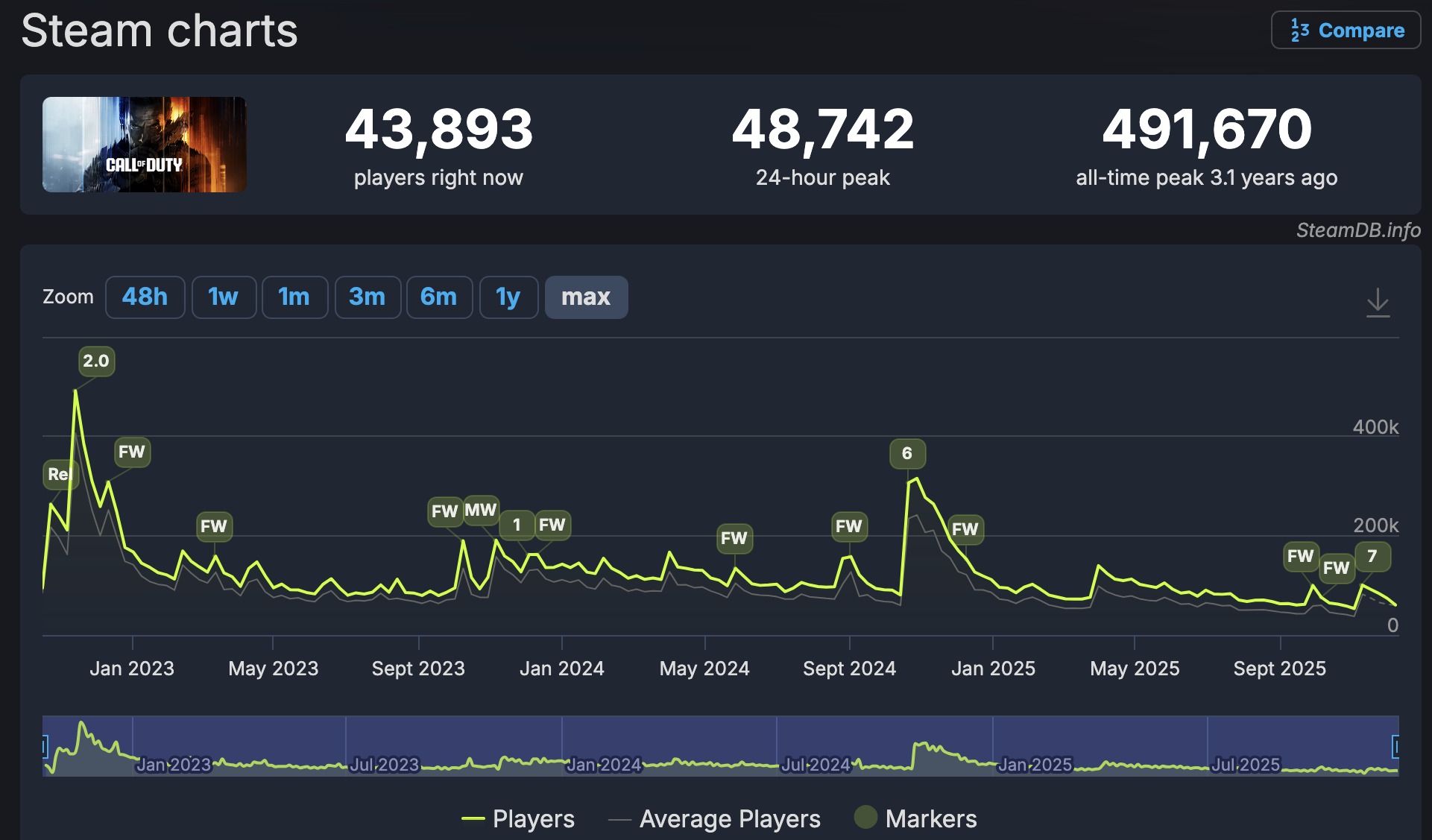Choose the 6m zoom option
This screenshot has height=840, width=1432.
click(x=438, y=297)
